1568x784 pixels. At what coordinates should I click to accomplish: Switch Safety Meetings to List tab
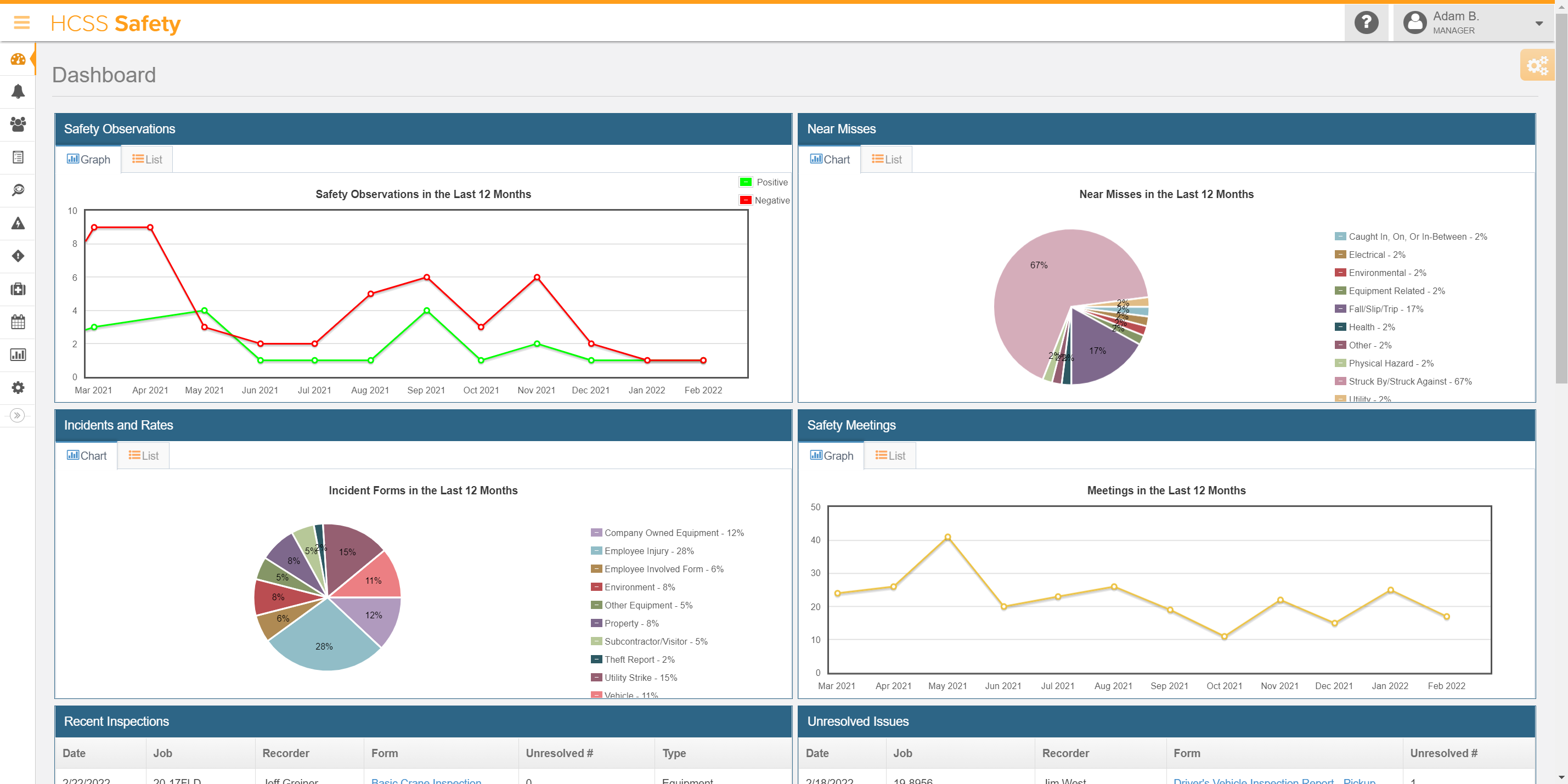pyautogui.click(x=890, y=456)
